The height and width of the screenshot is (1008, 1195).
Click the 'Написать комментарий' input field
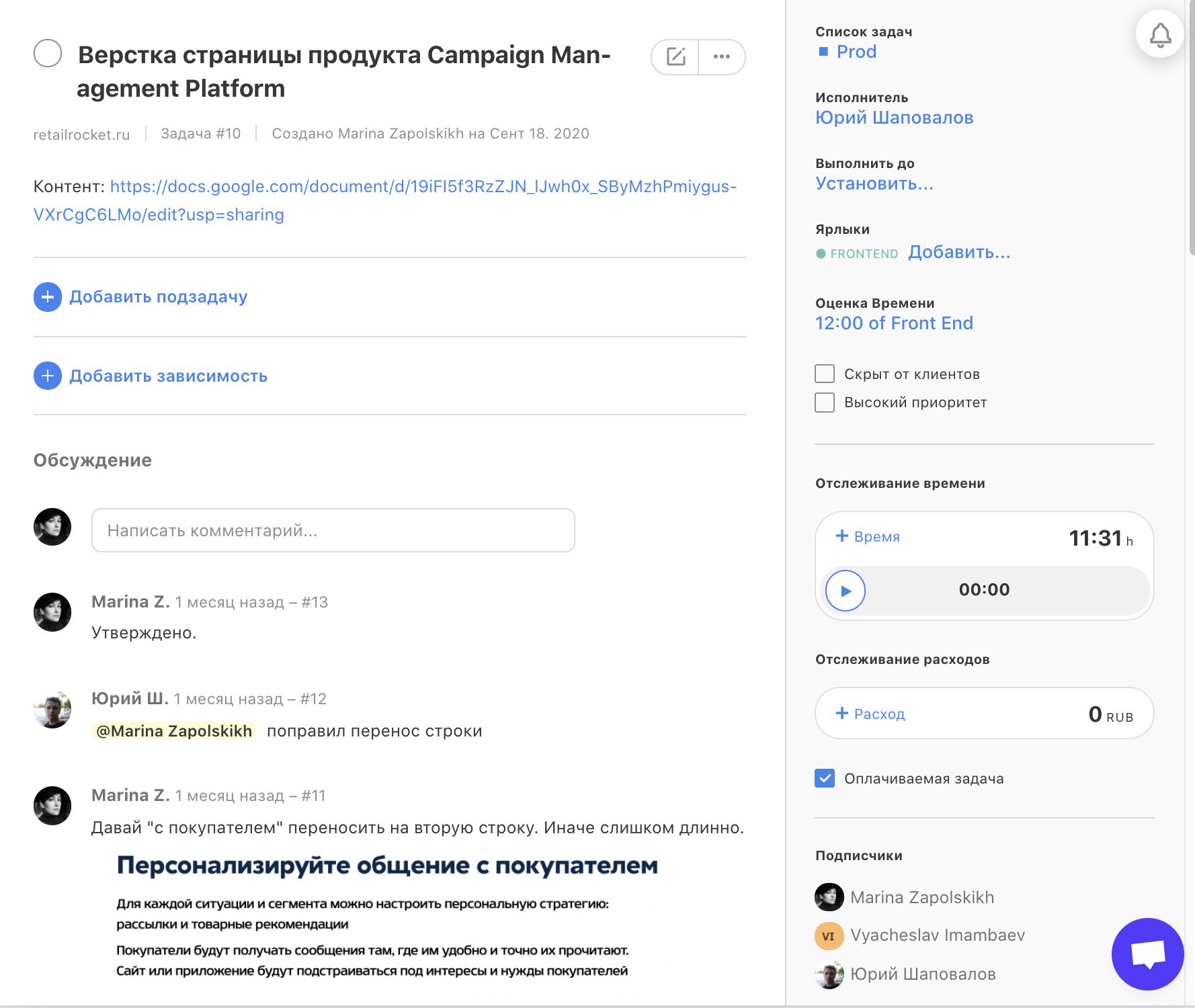[x=332, y=530]
